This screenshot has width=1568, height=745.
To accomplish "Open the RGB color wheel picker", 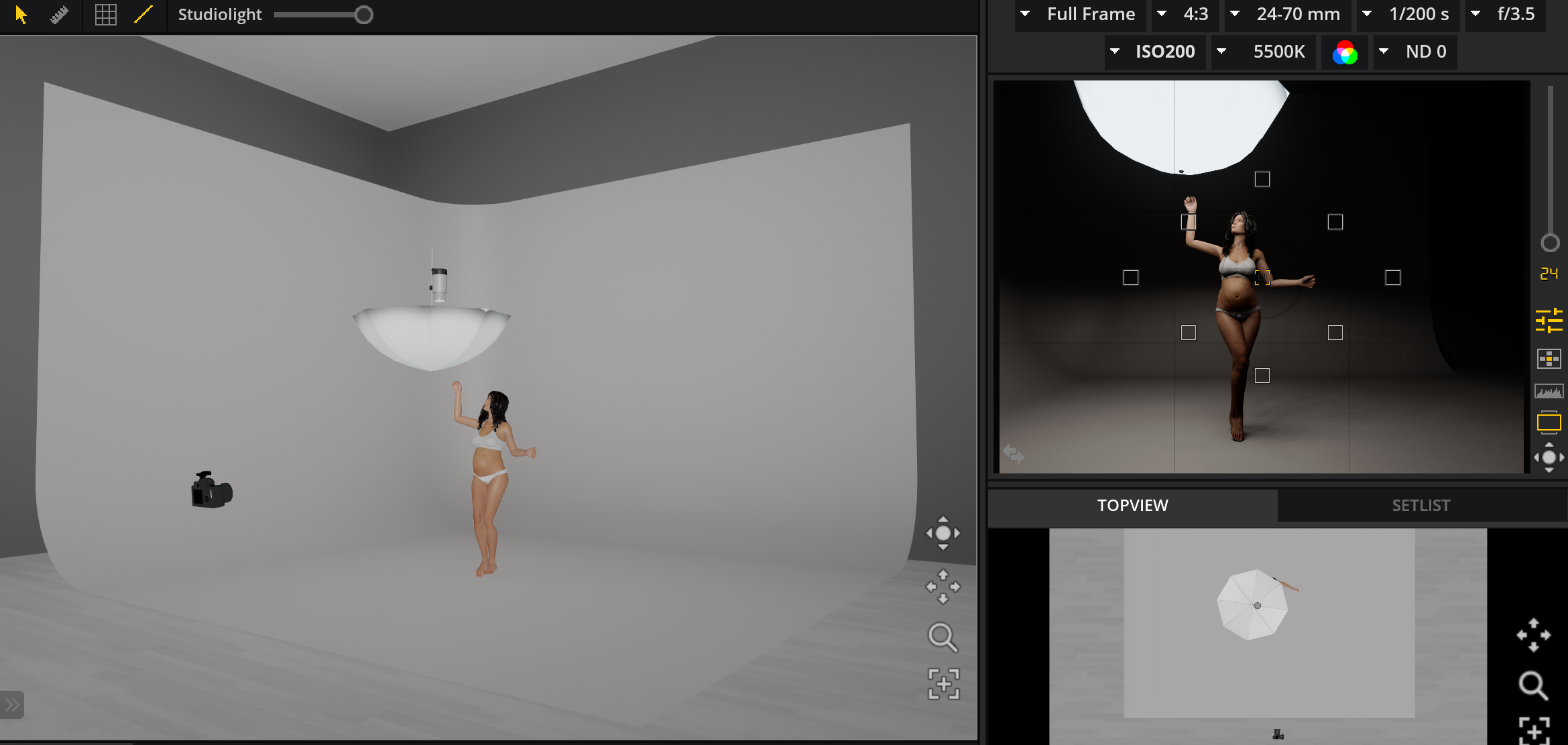I will pos(1345,52).
